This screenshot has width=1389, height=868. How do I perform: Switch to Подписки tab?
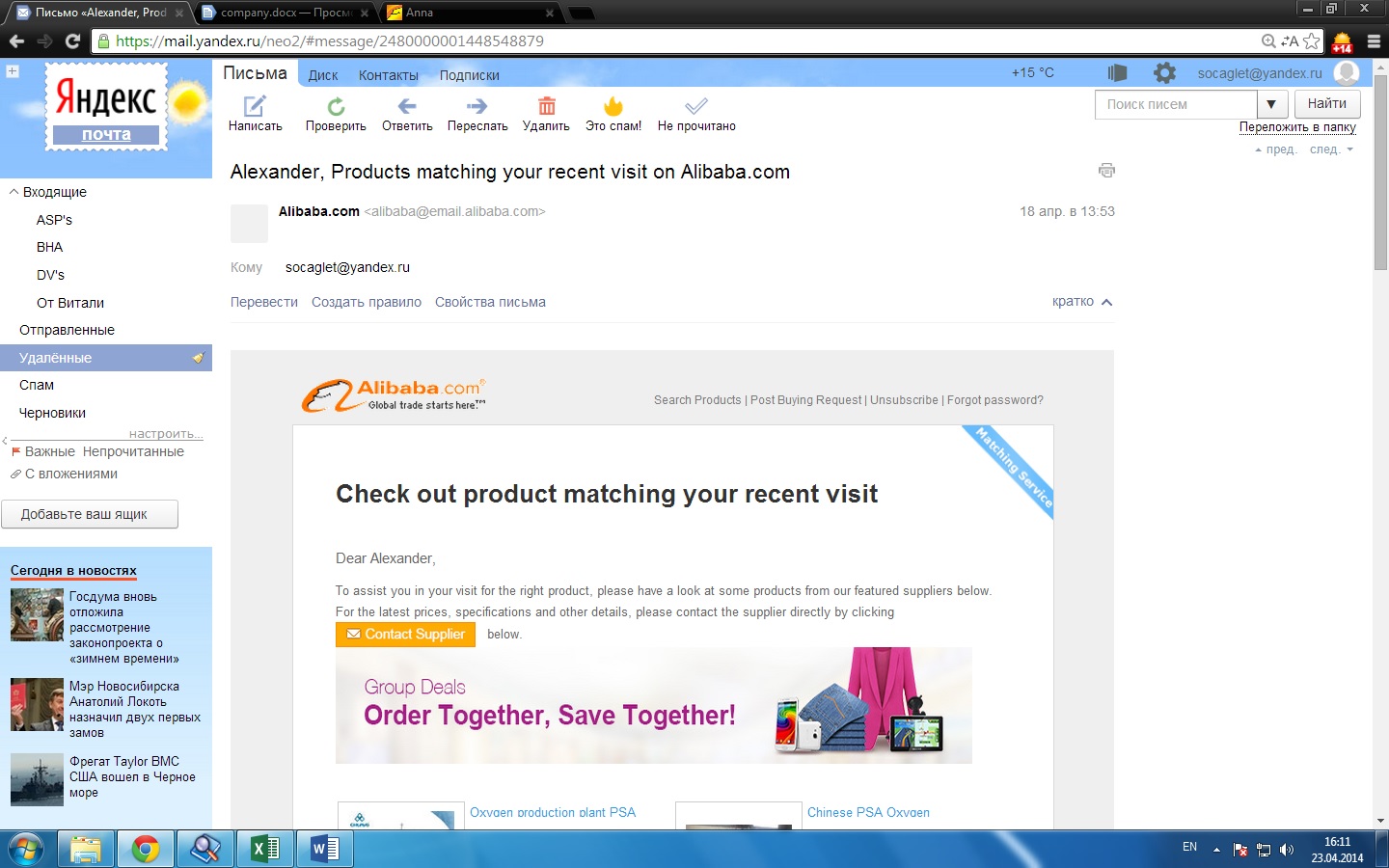click(470, 75)
